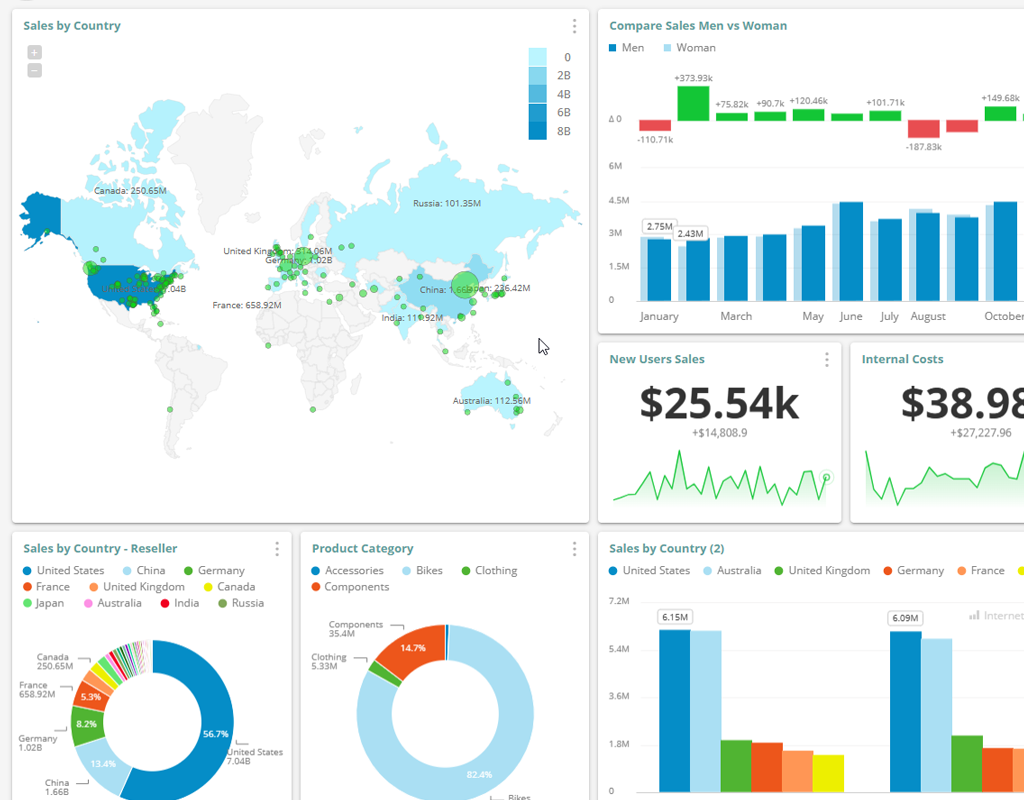Toggle Germany in Reseller chart legend
This screenshot has width=1024, height=800.
tap(213, 571)
